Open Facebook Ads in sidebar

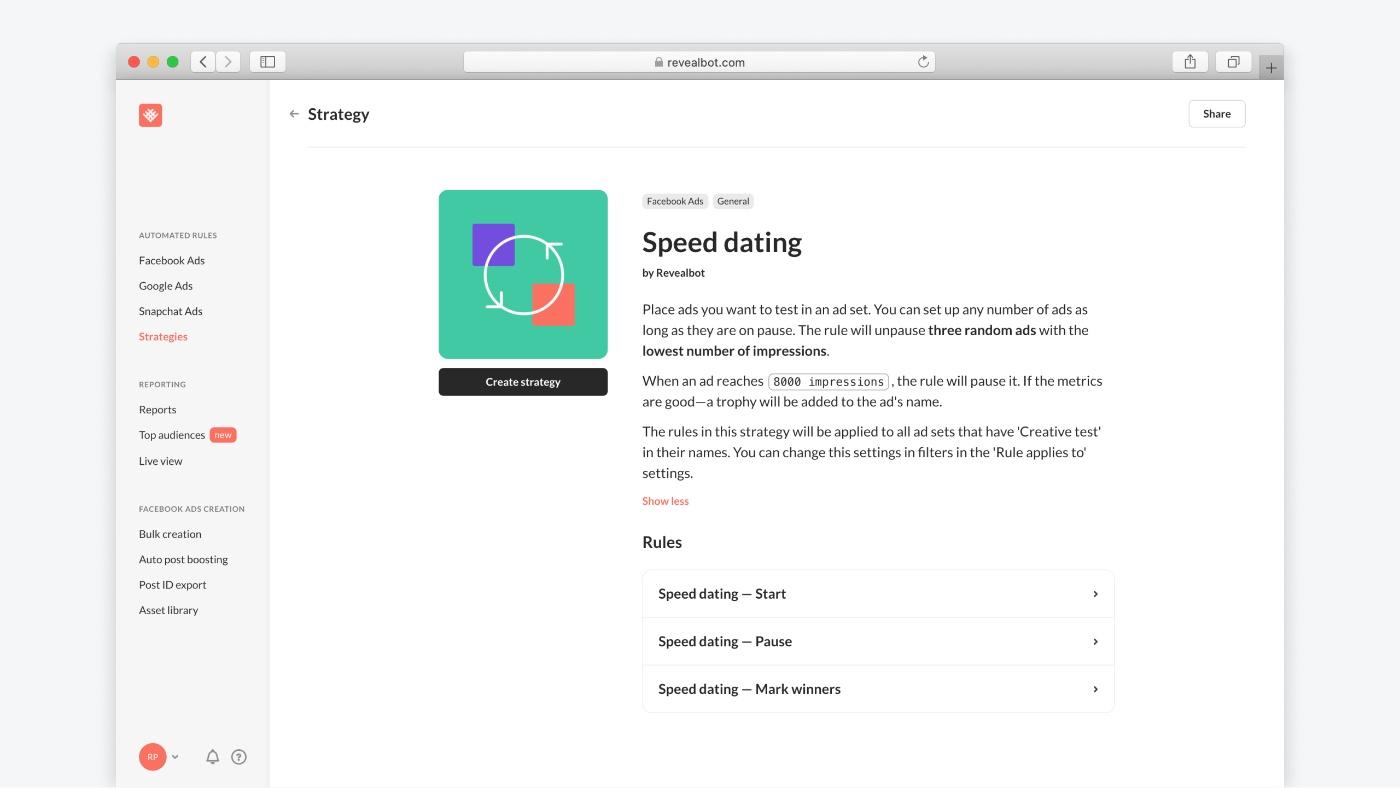(172, 260)
